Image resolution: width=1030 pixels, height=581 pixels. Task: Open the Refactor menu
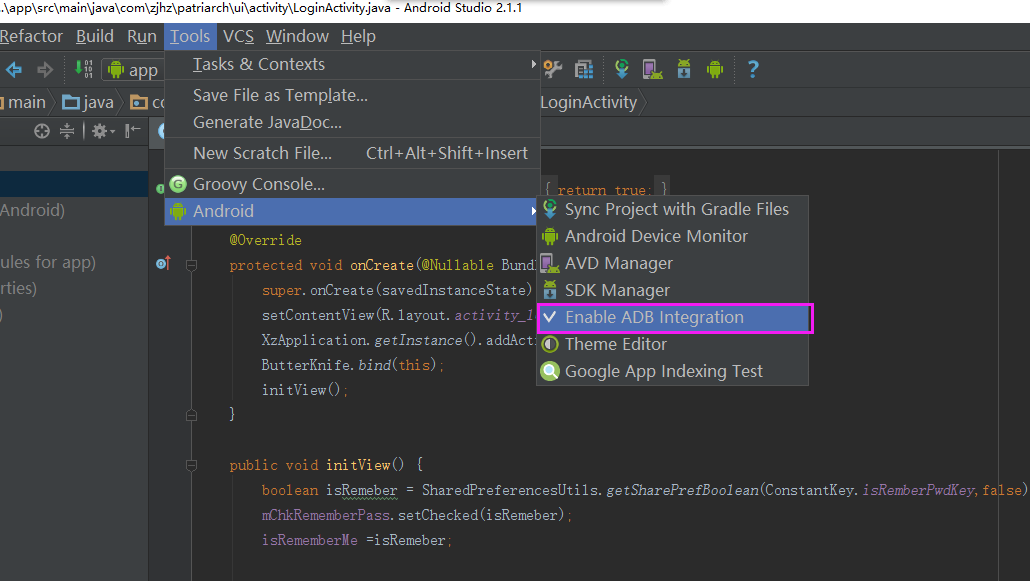pyautogui.click(x=31, y=36)
